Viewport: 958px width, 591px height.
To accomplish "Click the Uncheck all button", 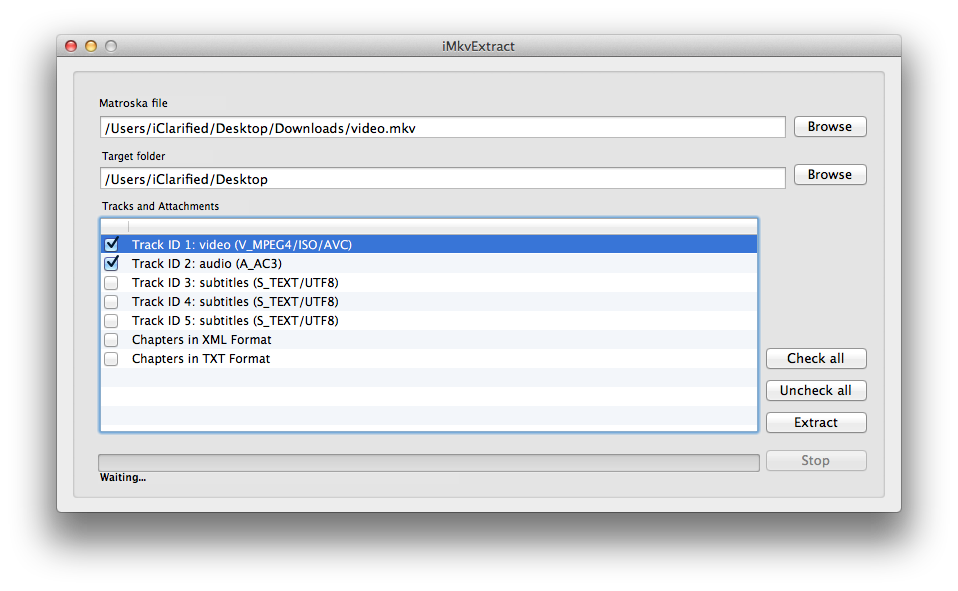I will tap(816, 391).
